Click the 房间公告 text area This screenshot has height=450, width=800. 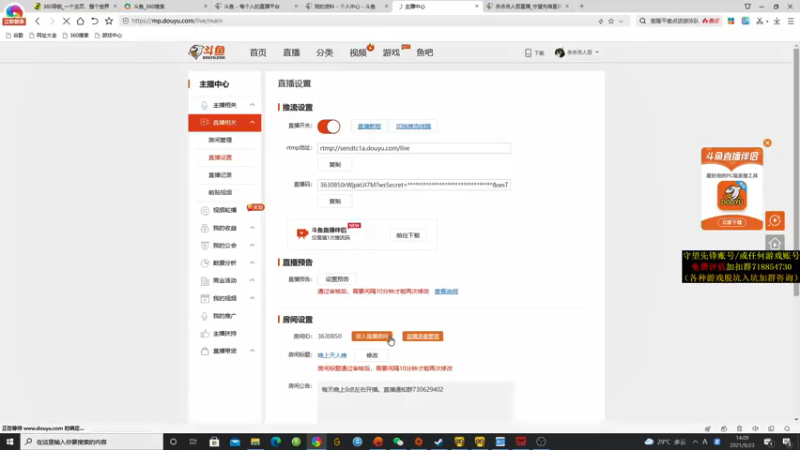click(x=415, y=402)
